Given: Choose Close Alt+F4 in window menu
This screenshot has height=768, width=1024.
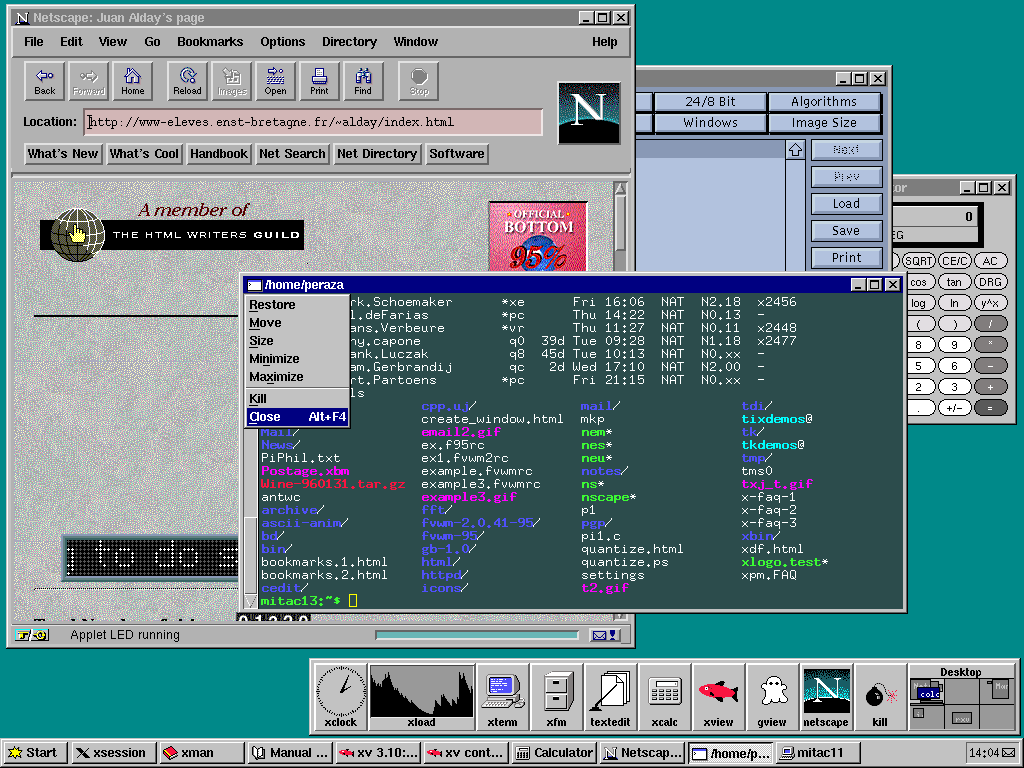Looking at the screenshot, I should click(297, 417).
